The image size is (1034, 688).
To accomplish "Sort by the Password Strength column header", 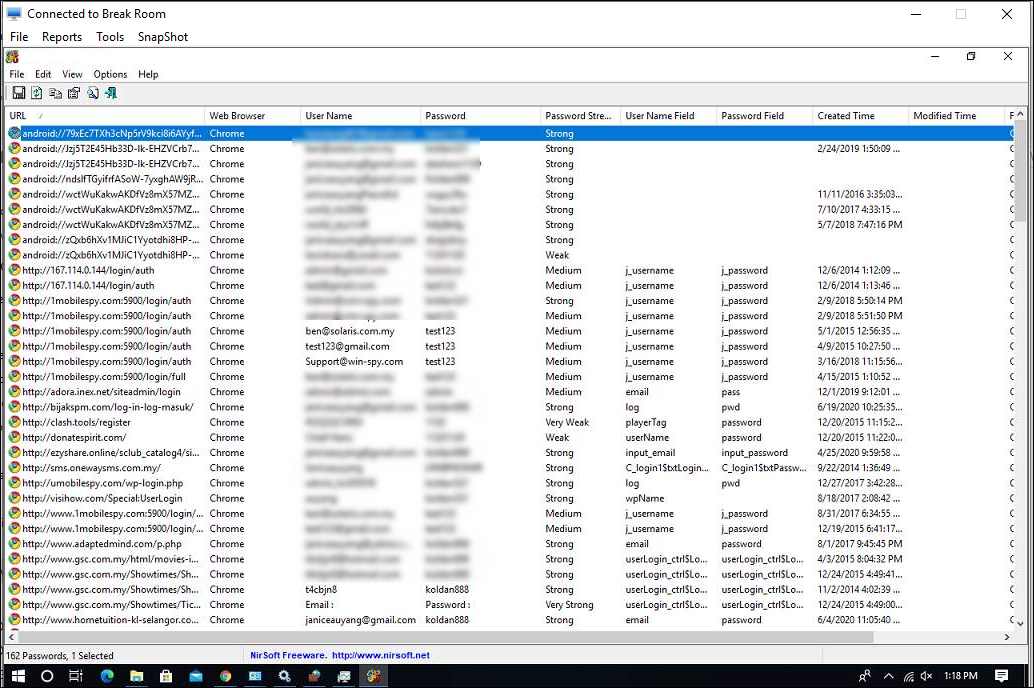I will [x=578, y=115].
